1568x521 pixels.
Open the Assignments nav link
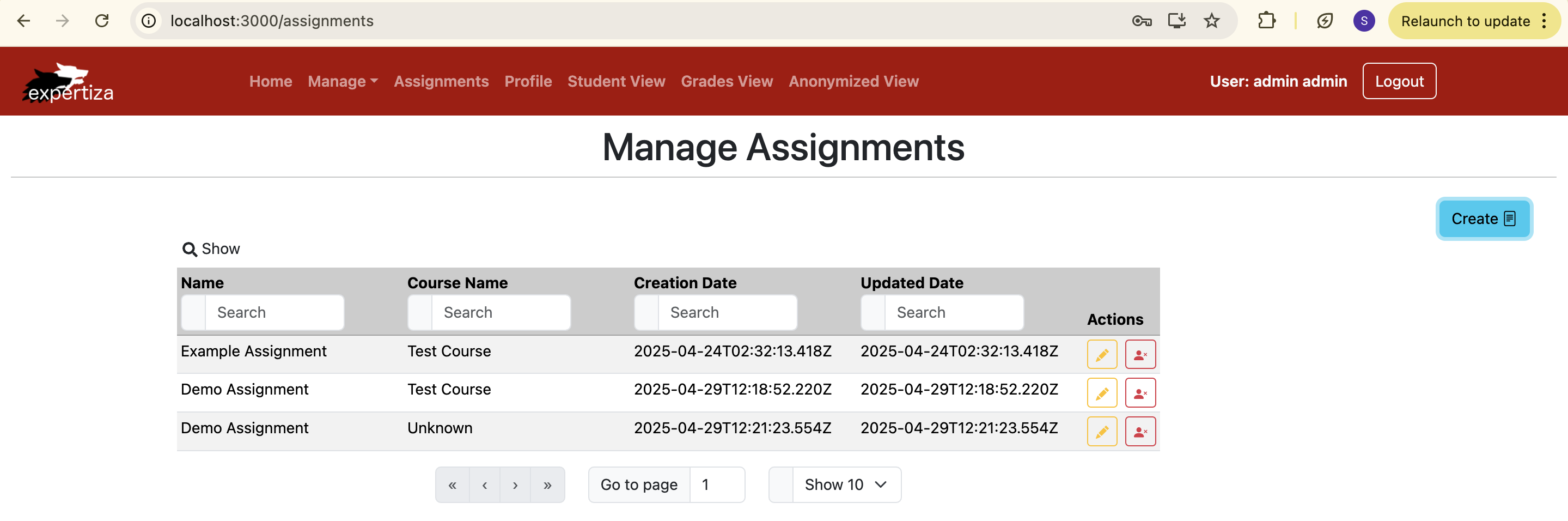(x=441, y=82)
